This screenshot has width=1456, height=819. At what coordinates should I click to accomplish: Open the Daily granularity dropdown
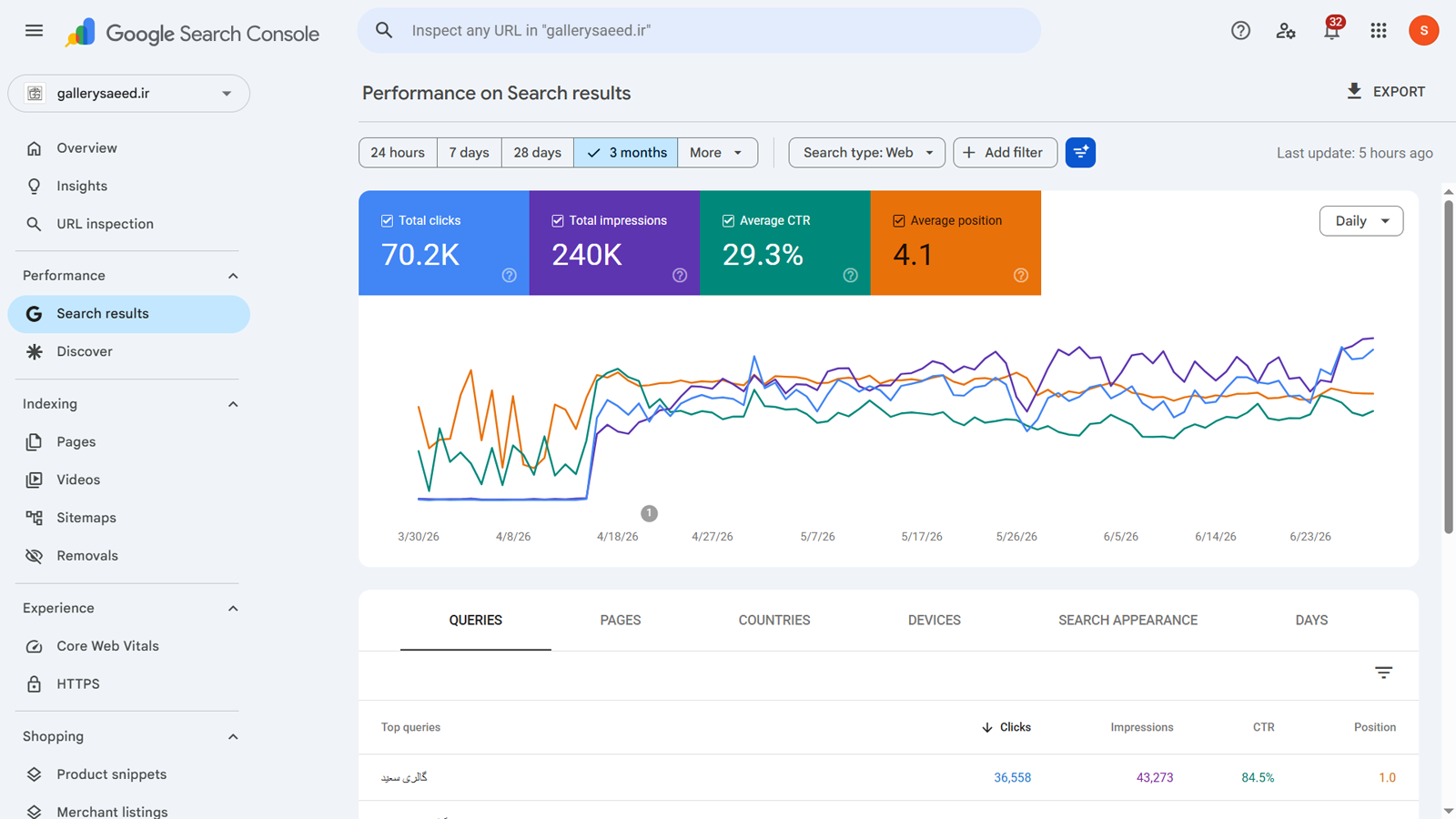pyautogui.click(x=1361, y=221)
